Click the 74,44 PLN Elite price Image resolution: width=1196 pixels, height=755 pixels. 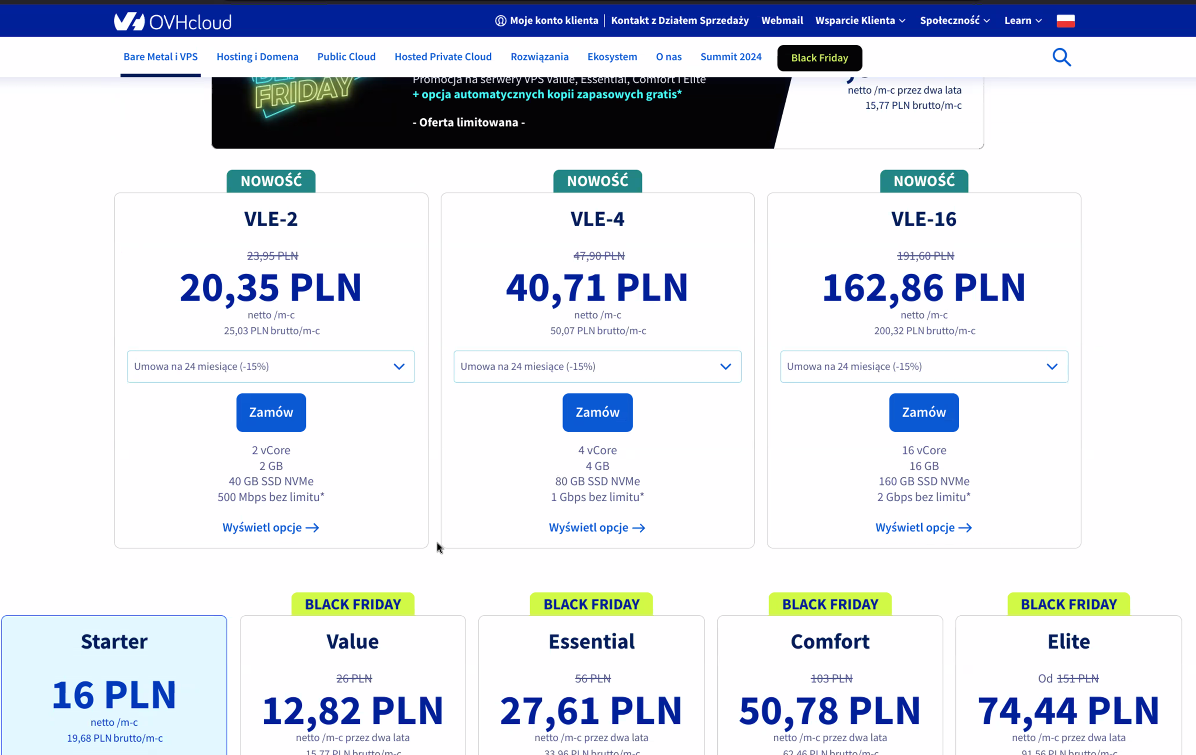click(x=1069, y=711)
